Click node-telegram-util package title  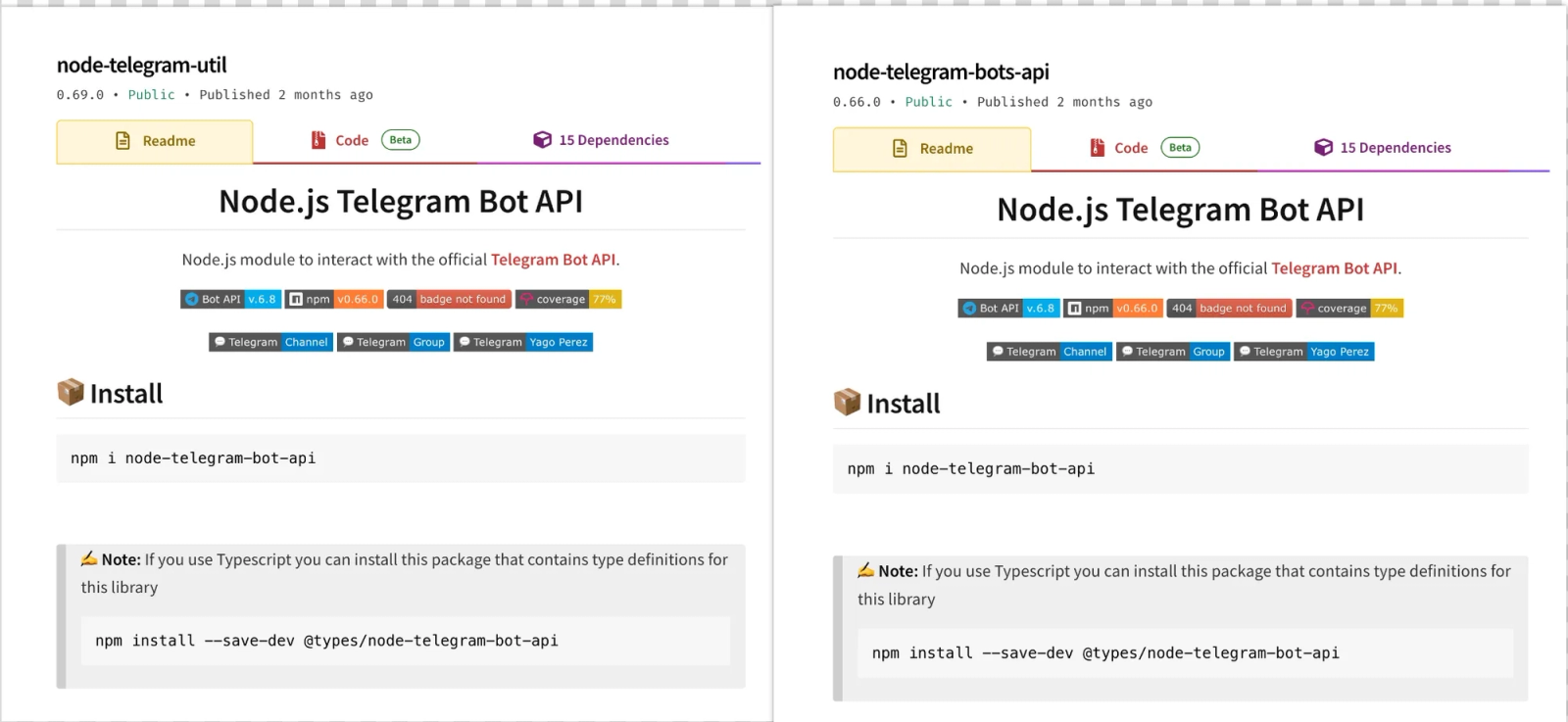pos(141,66)
